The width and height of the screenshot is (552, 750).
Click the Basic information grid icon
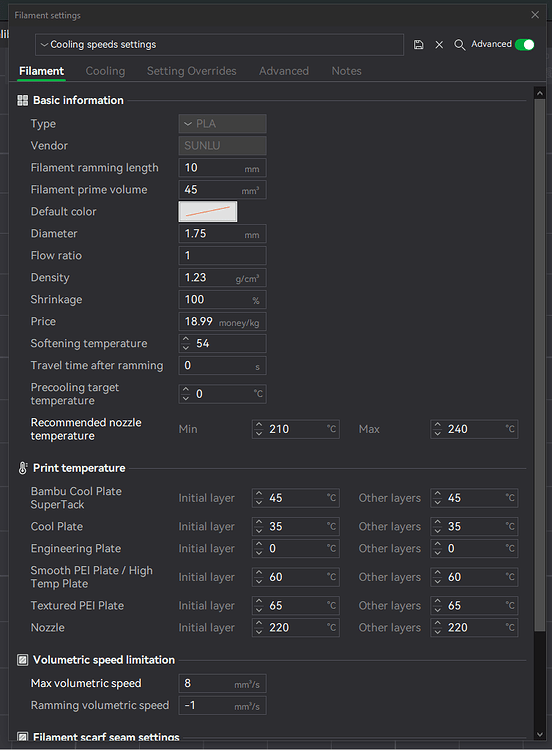point(22,100)
